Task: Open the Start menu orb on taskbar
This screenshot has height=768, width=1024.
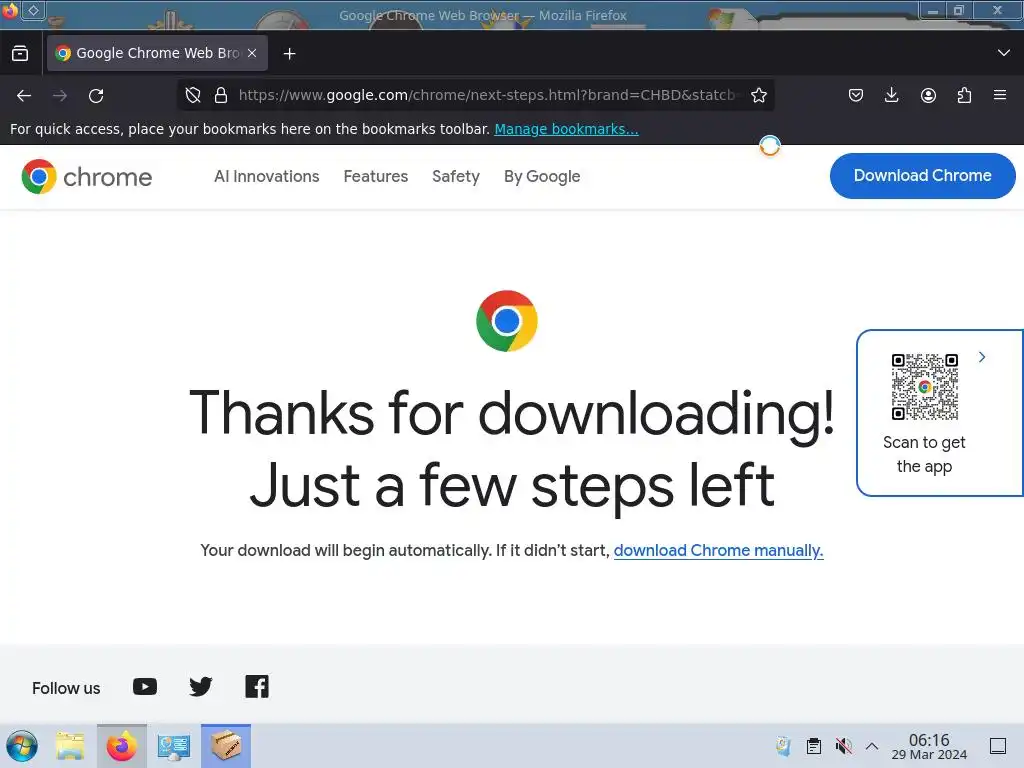Action: (x=22, y=746)
